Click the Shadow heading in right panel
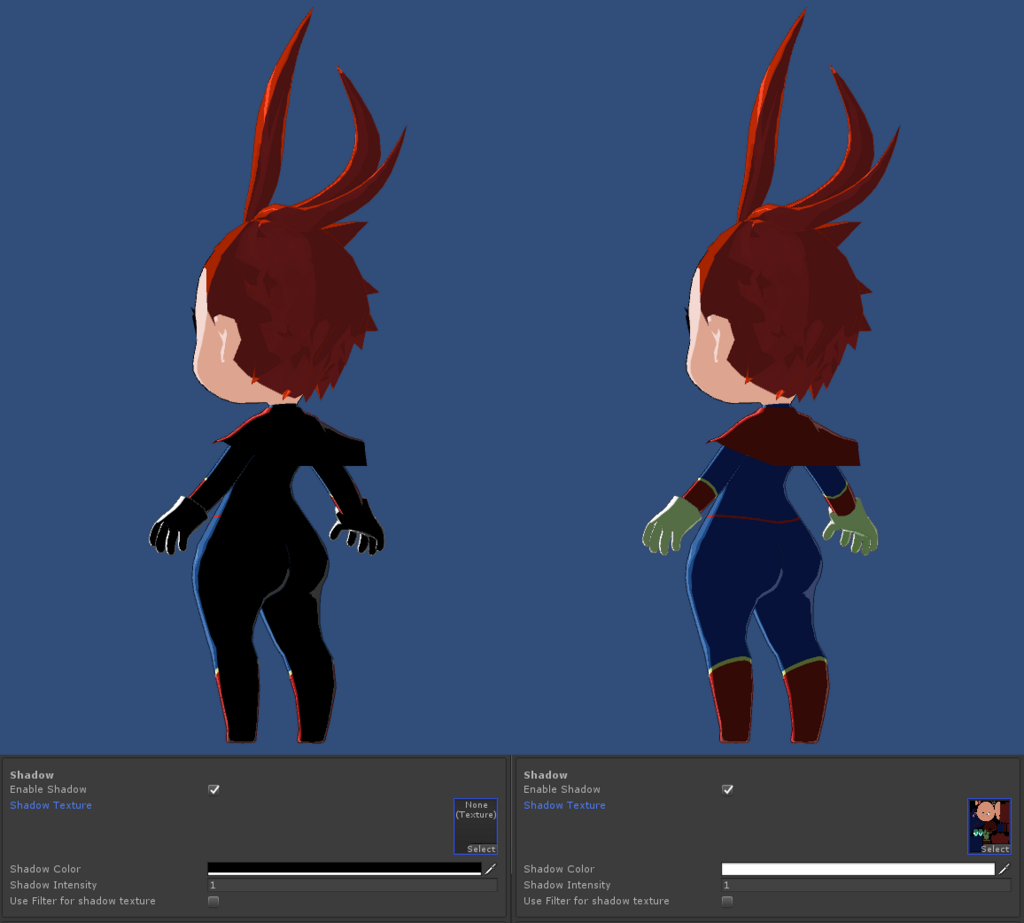The width and height of the screenshot is (1024, 923). click(x=546, y=775)
